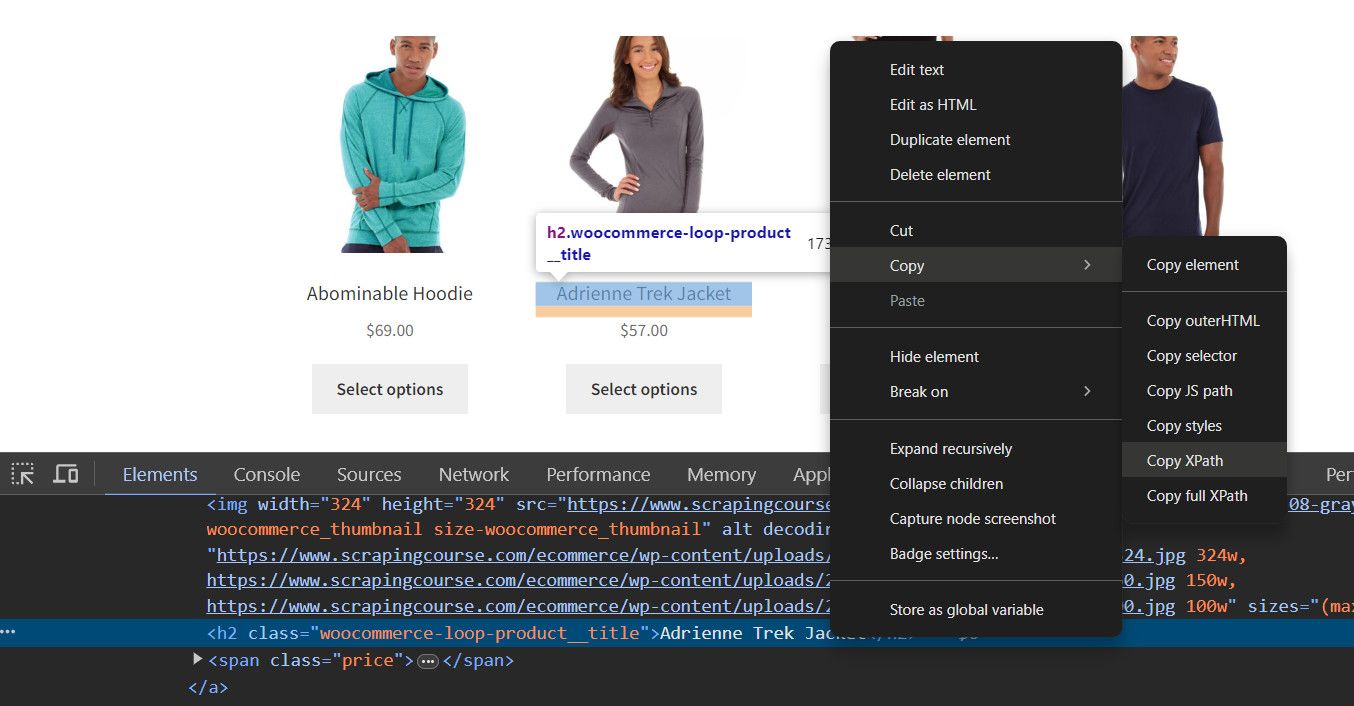Click the ellipsis badge inside span price
Image resolution: width=1354 pixels, height=706 pixels.
[428, 662]
